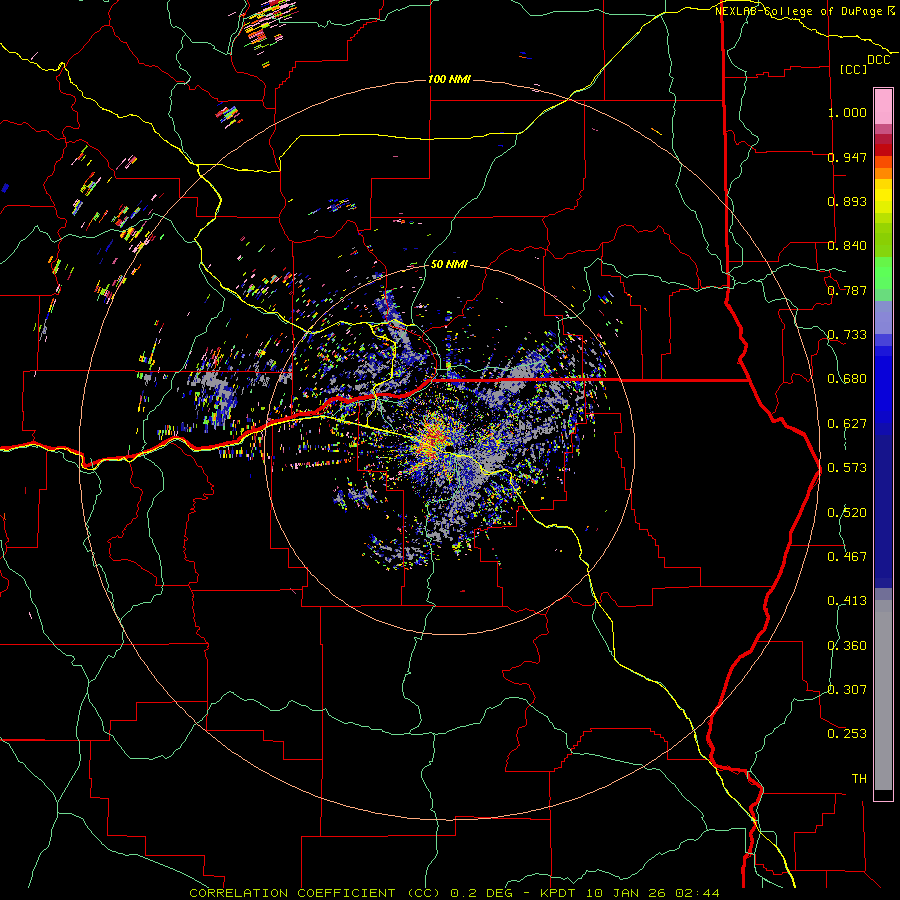
Task: Click the 0.733 legend value
Action: (847, 335)
